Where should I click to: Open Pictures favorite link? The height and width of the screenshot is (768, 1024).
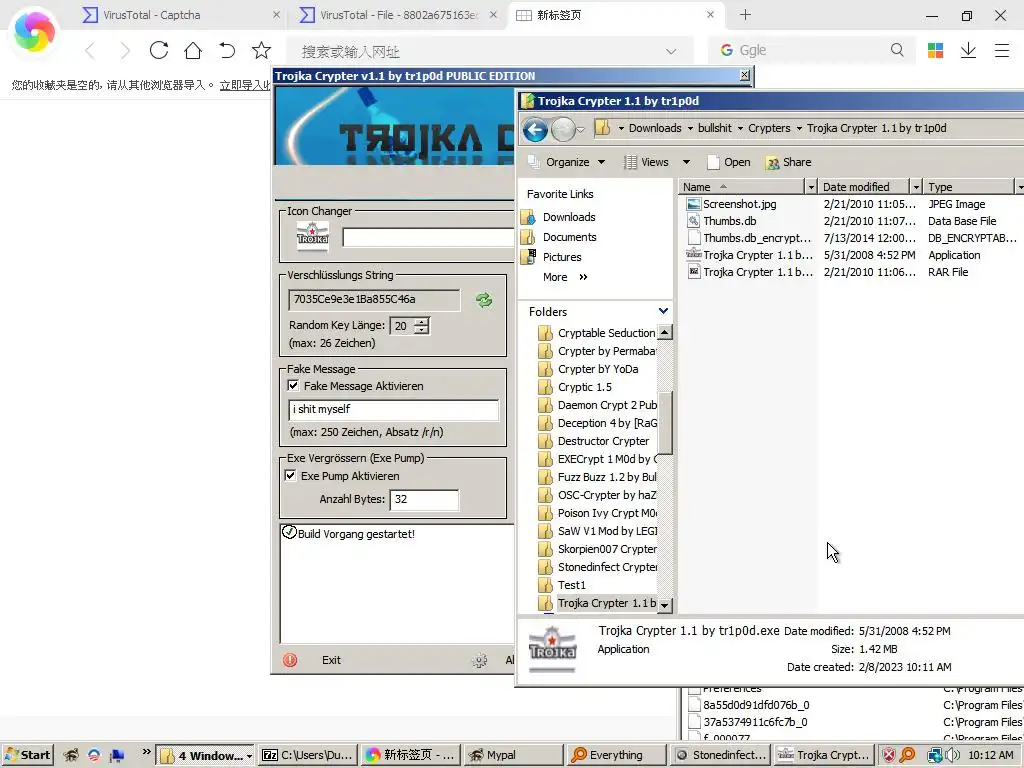pos(562,257)
